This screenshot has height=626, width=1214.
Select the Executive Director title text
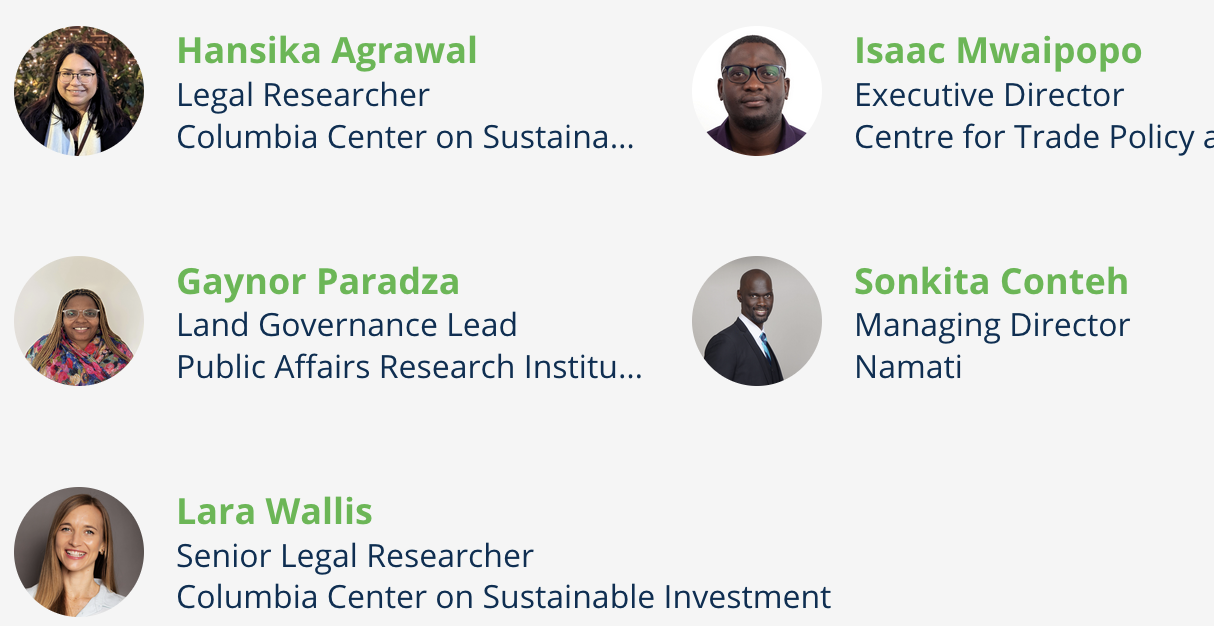[989, 95]
